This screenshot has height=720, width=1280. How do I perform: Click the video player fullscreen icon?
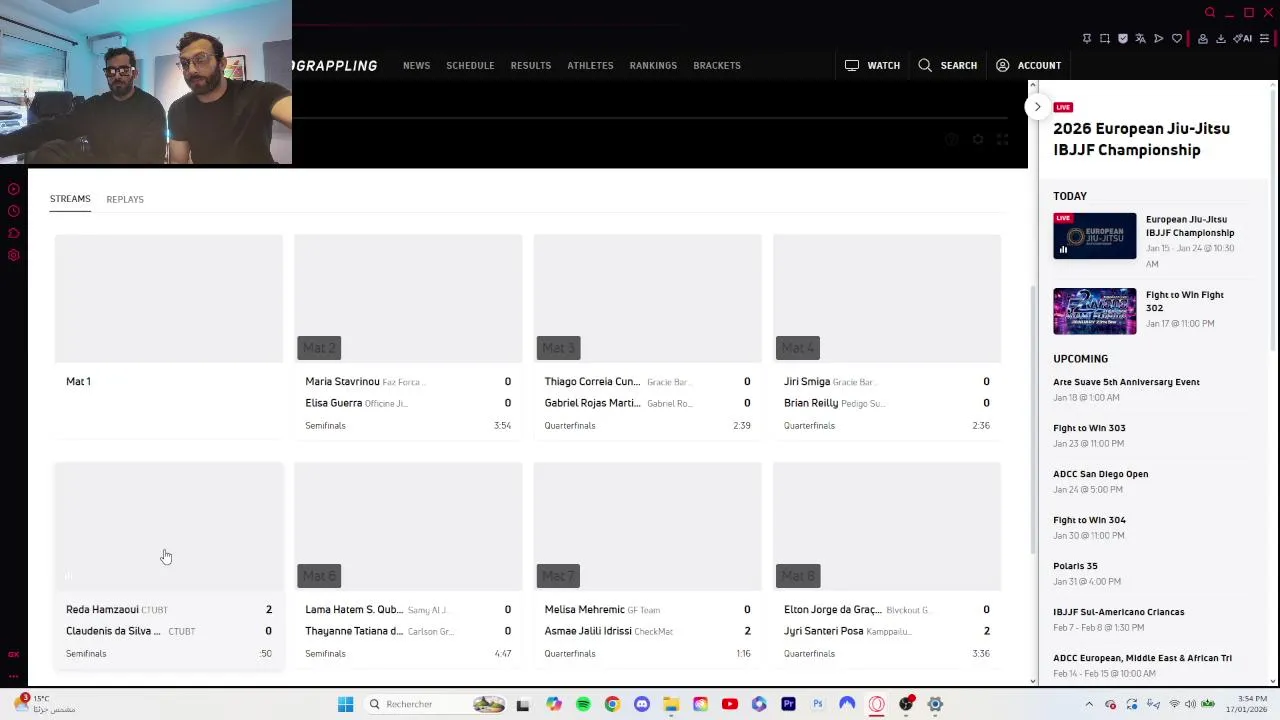tap(1003, 140)
